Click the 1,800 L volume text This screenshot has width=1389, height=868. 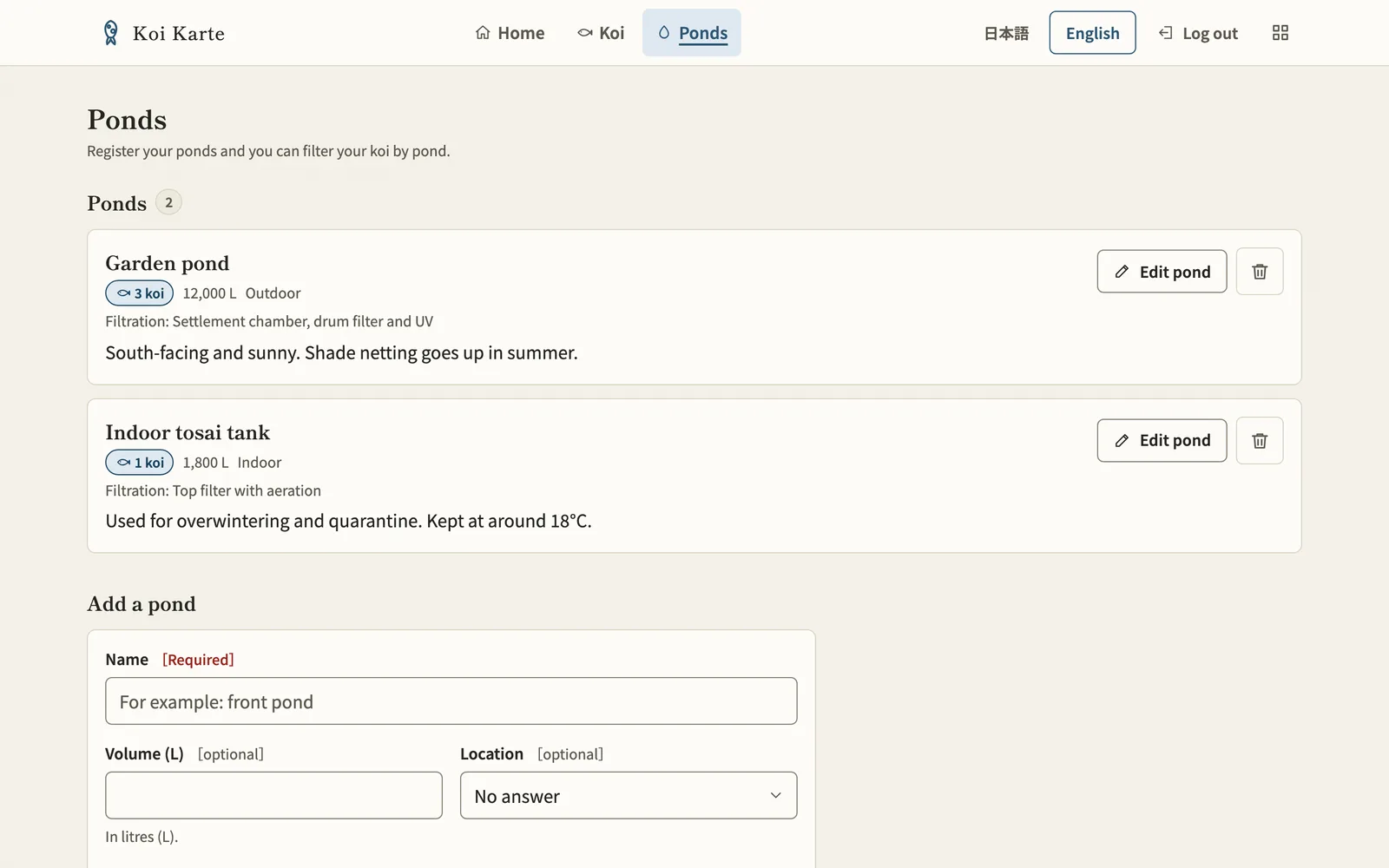tap(206, 463)
